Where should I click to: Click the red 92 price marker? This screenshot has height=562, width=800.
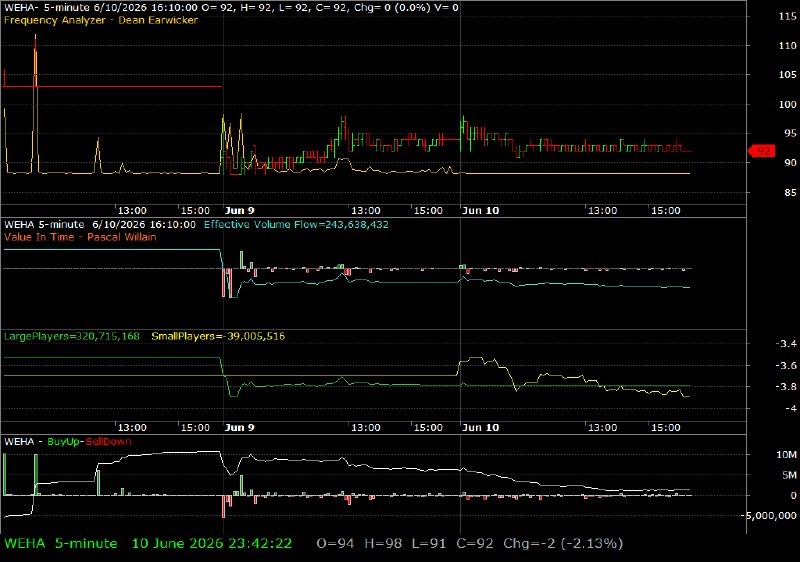pyautogui.click(x=762, y=151)
